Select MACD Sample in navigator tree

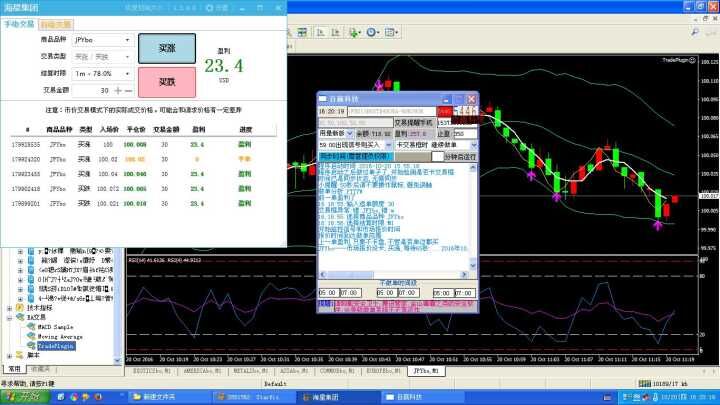point(55,327)
